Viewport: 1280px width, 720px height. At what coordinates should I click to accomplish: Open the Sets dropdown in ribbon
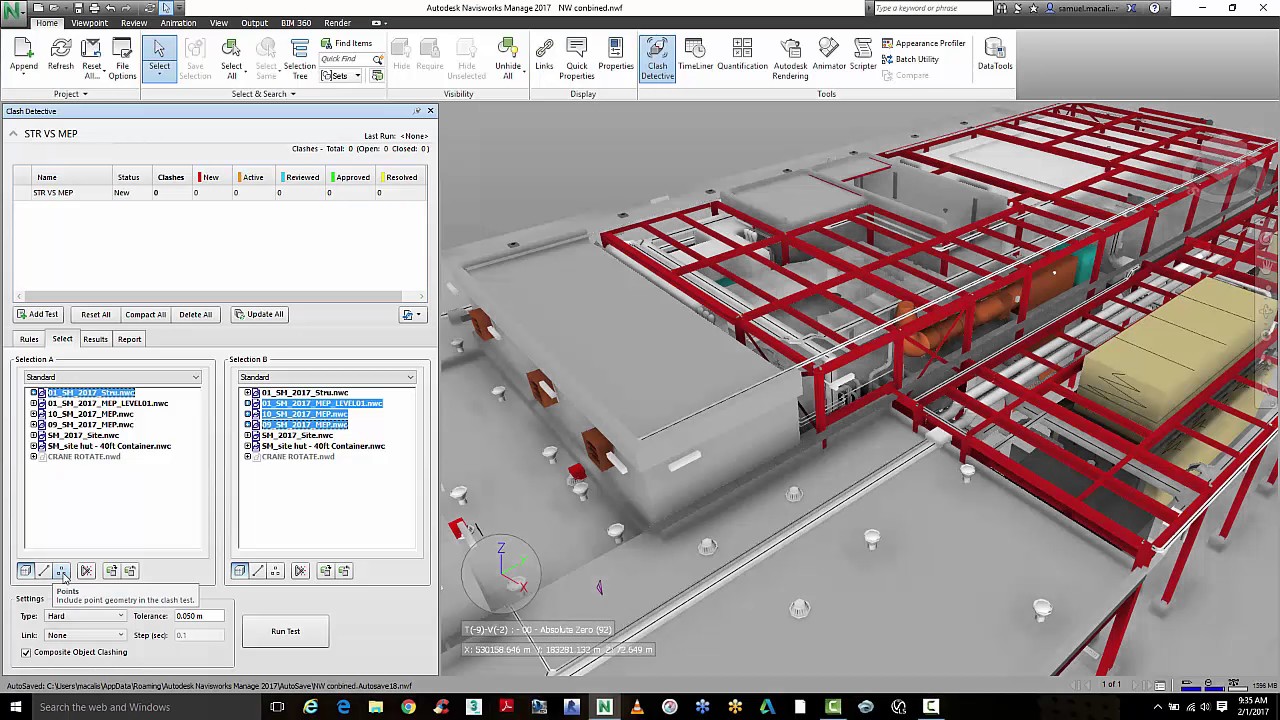click(341, 76)
